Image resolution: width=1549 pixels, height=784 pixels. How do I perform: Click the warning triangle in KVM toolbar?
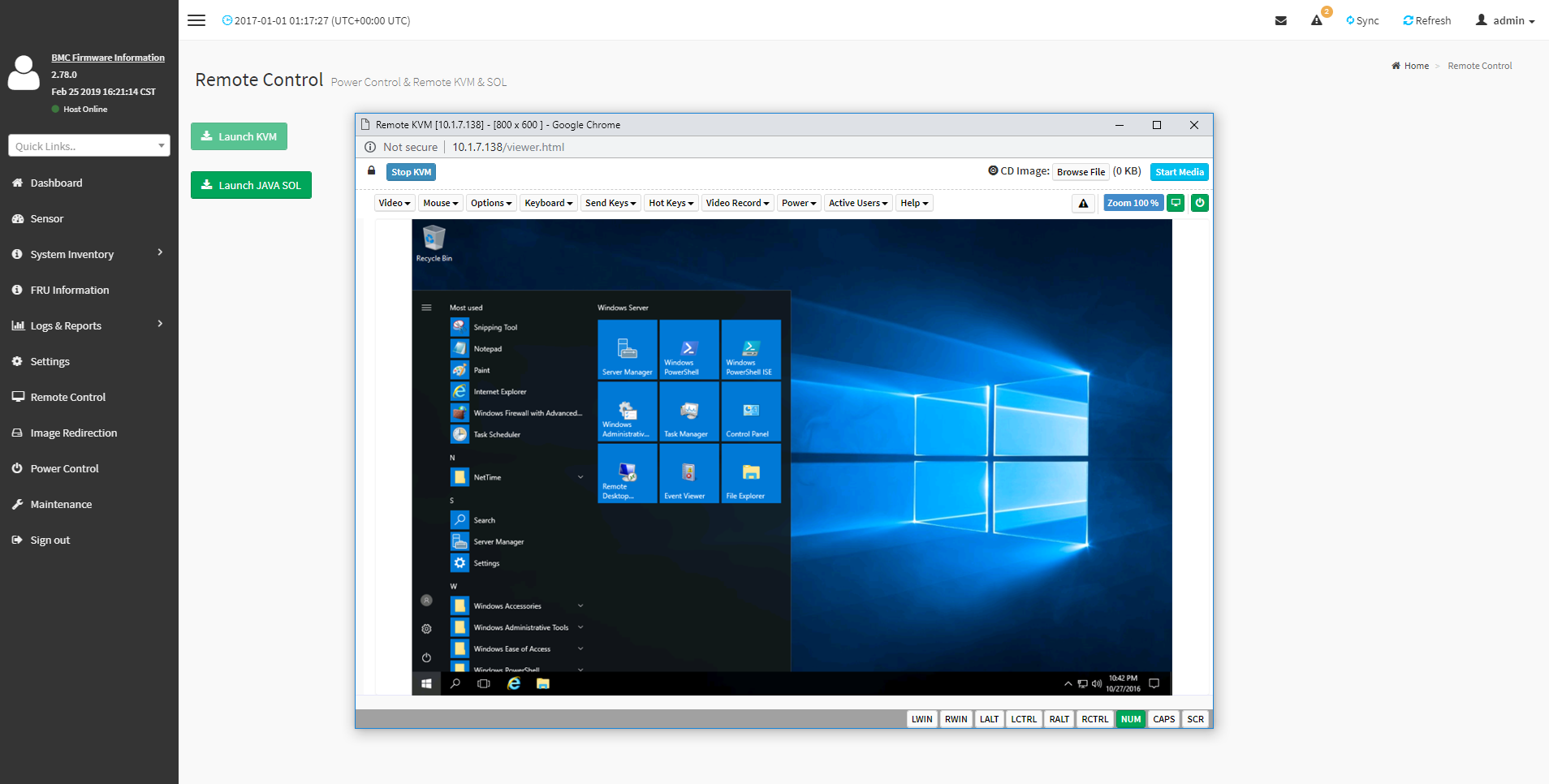1083,204
